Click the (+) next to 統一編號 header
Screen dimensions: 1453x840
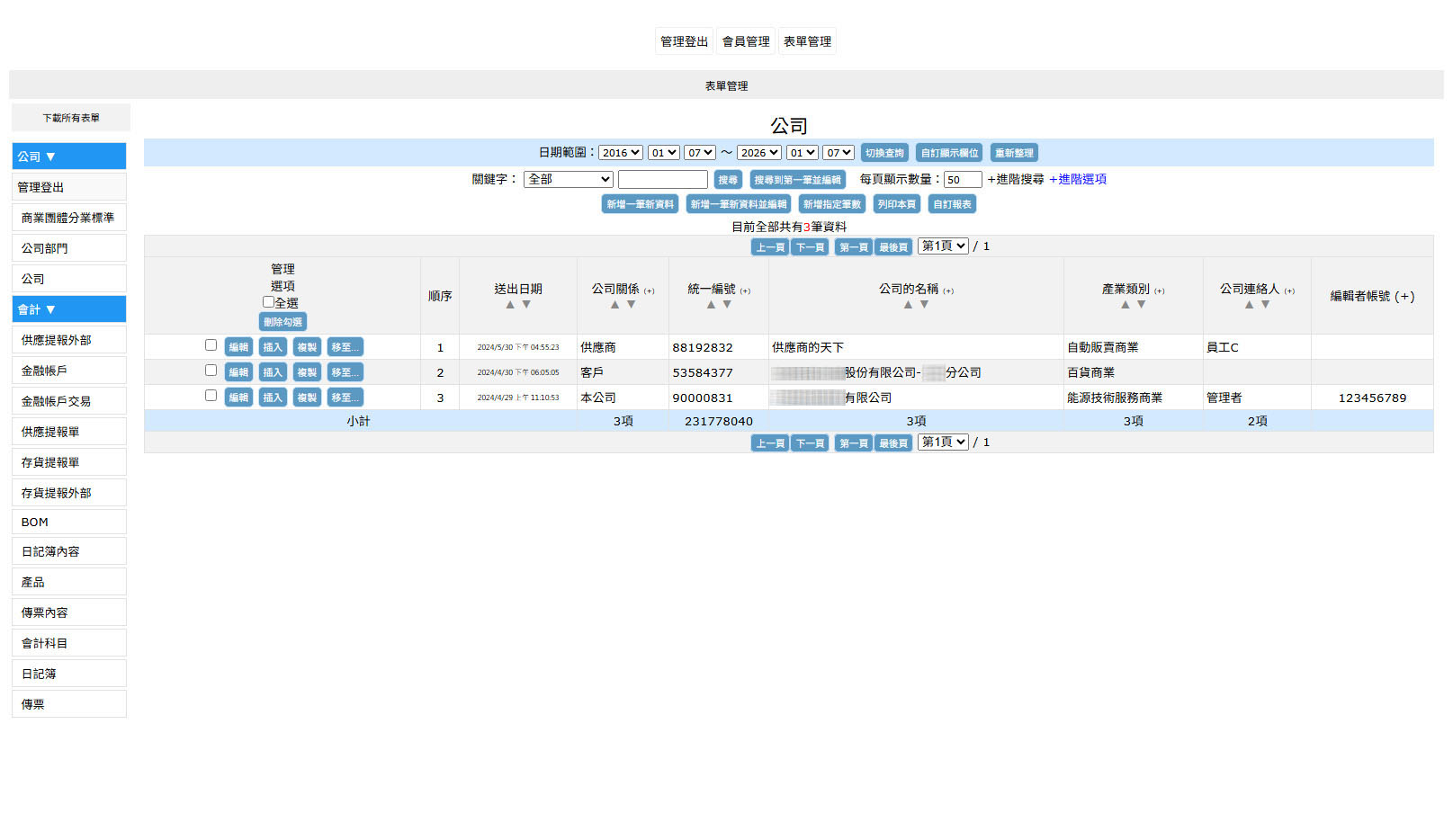(745, 290)
